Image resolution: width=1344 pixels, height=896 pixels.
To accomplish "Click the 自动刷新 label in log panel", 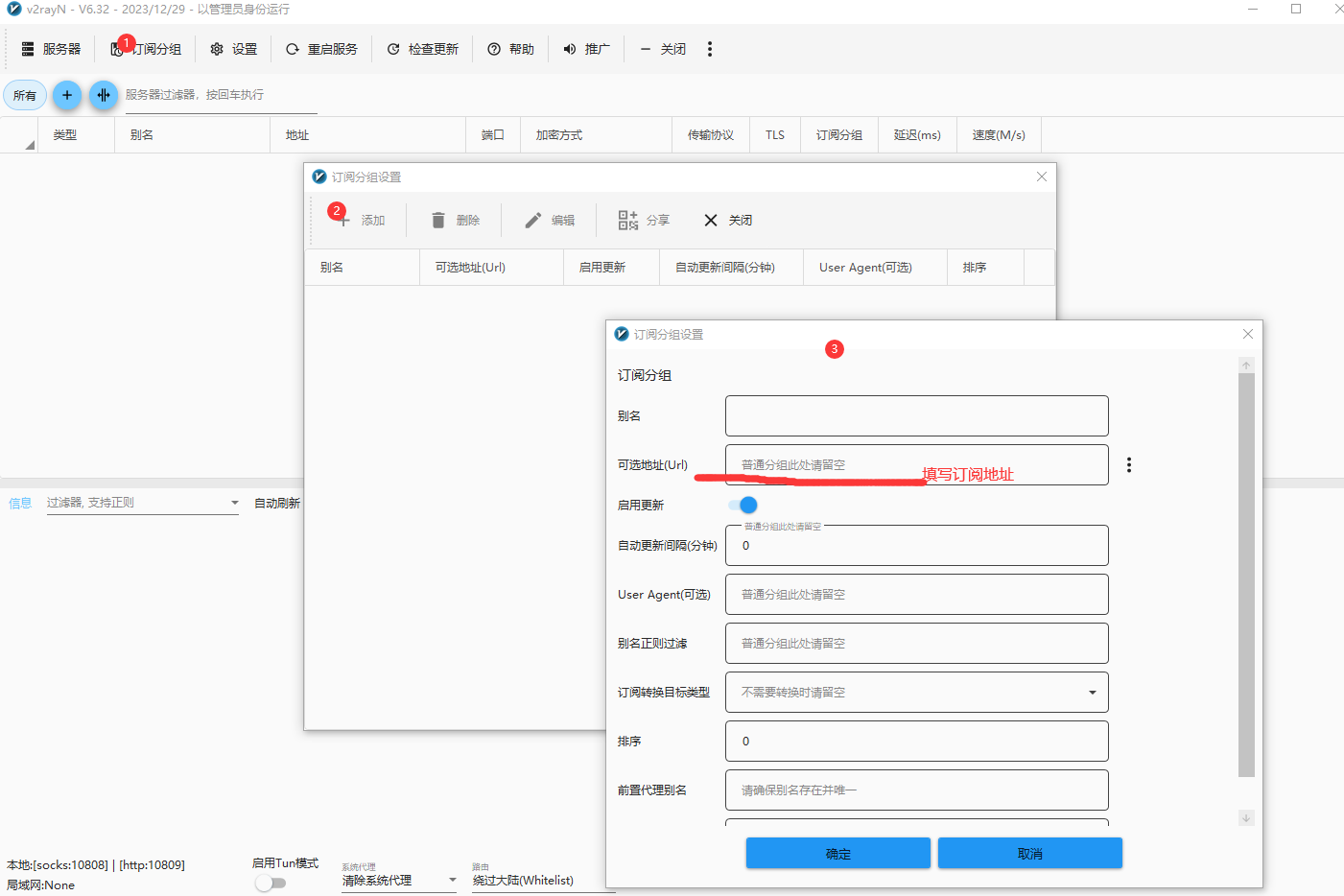I will coord(277,503).
